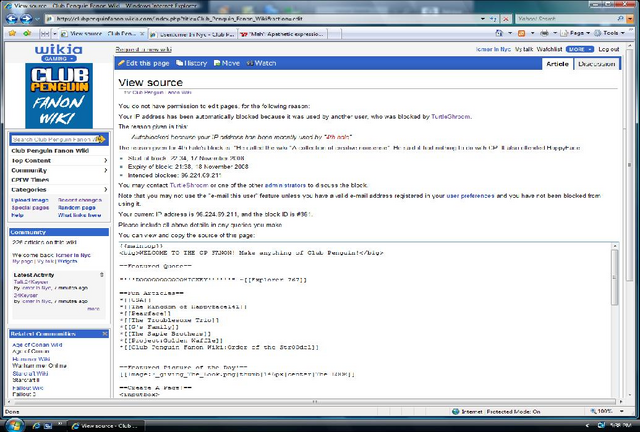This screenshot has width=640, height=432.
Task: Change zoom level at 100% in the status bar
Action: click(x=607, y=412)
